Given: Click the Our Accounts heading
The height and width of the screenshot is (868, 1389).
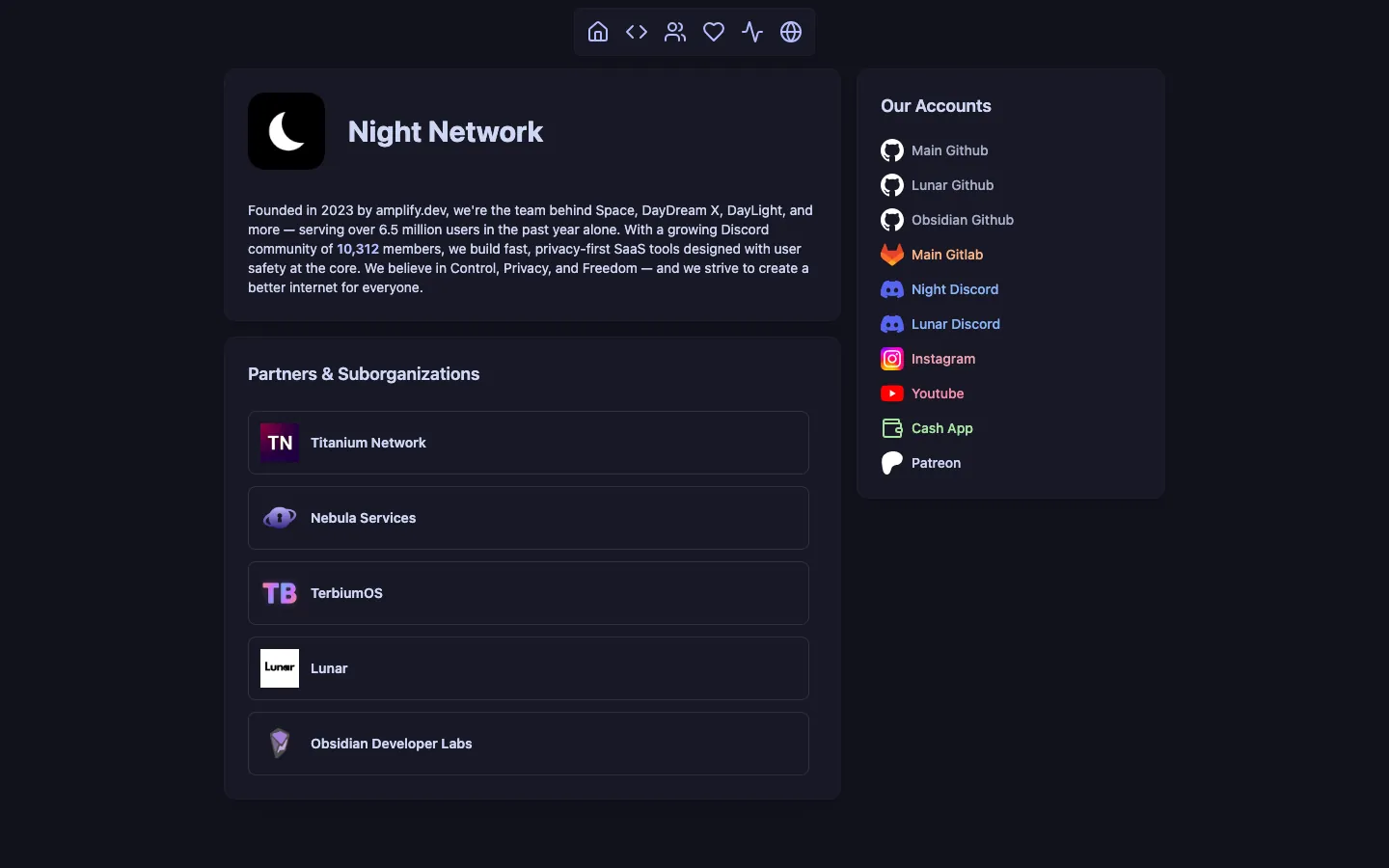Looking at the screenshot, I should tap(936, 106).
